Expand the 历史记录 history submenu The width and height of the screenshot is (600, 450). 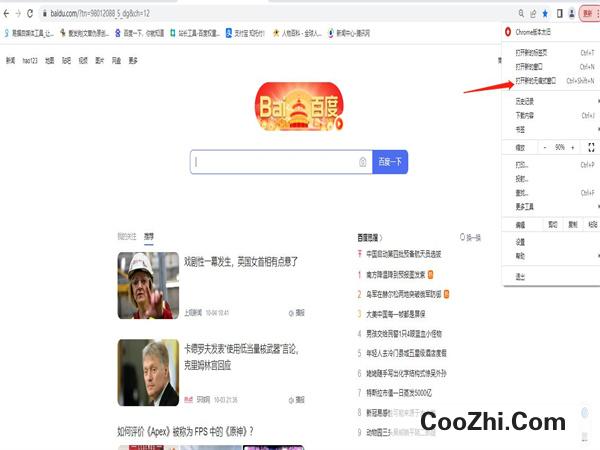[551, 101]
